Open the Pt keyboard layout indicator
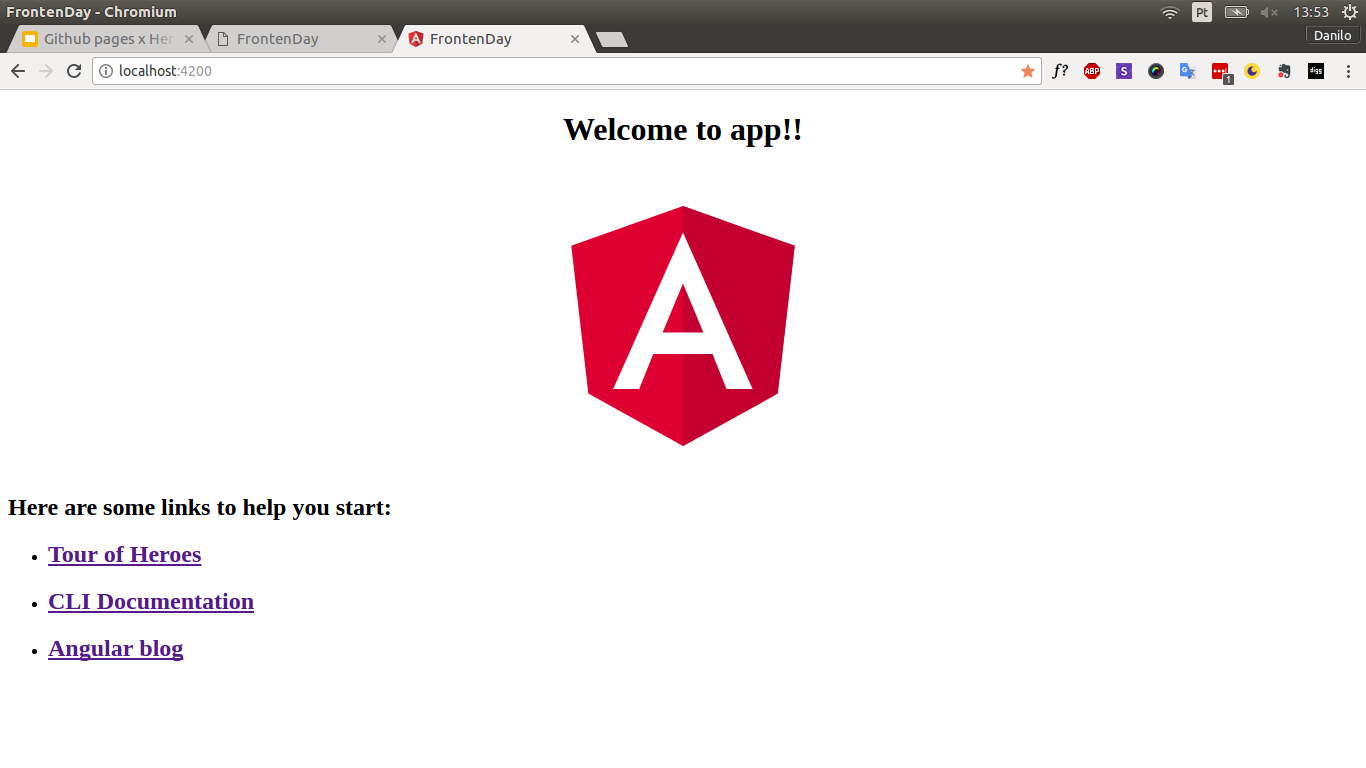Viewport: 1366px width, 768px height. coord(1202,12)
